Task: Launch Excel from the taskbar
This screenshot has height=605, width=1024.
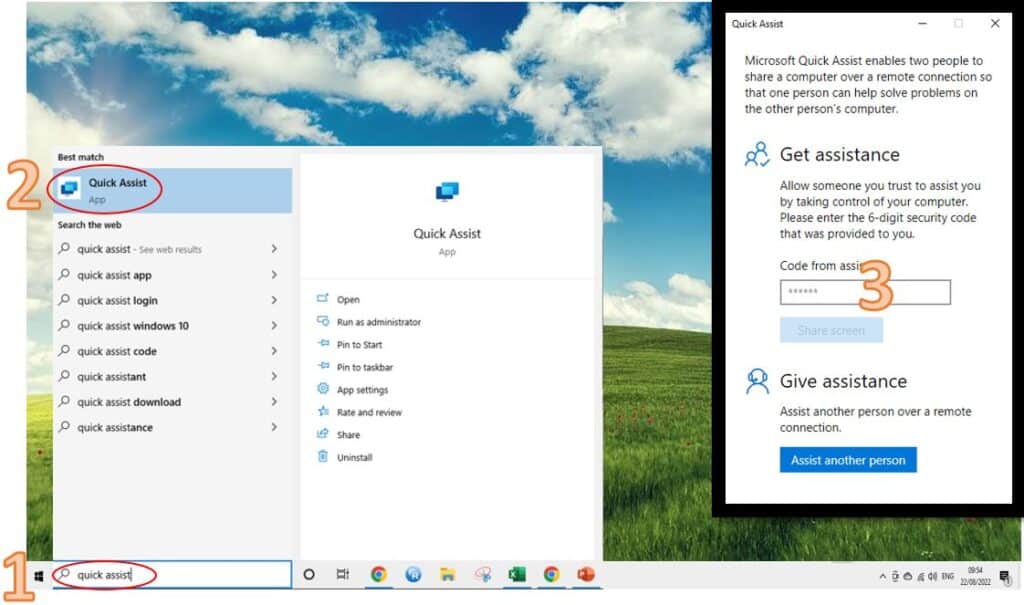Action: (516, 574)
